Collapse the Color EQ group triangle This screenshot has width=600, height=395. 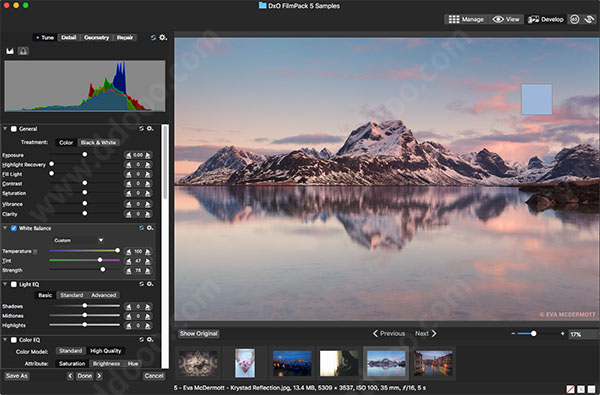tap(5, 340)
